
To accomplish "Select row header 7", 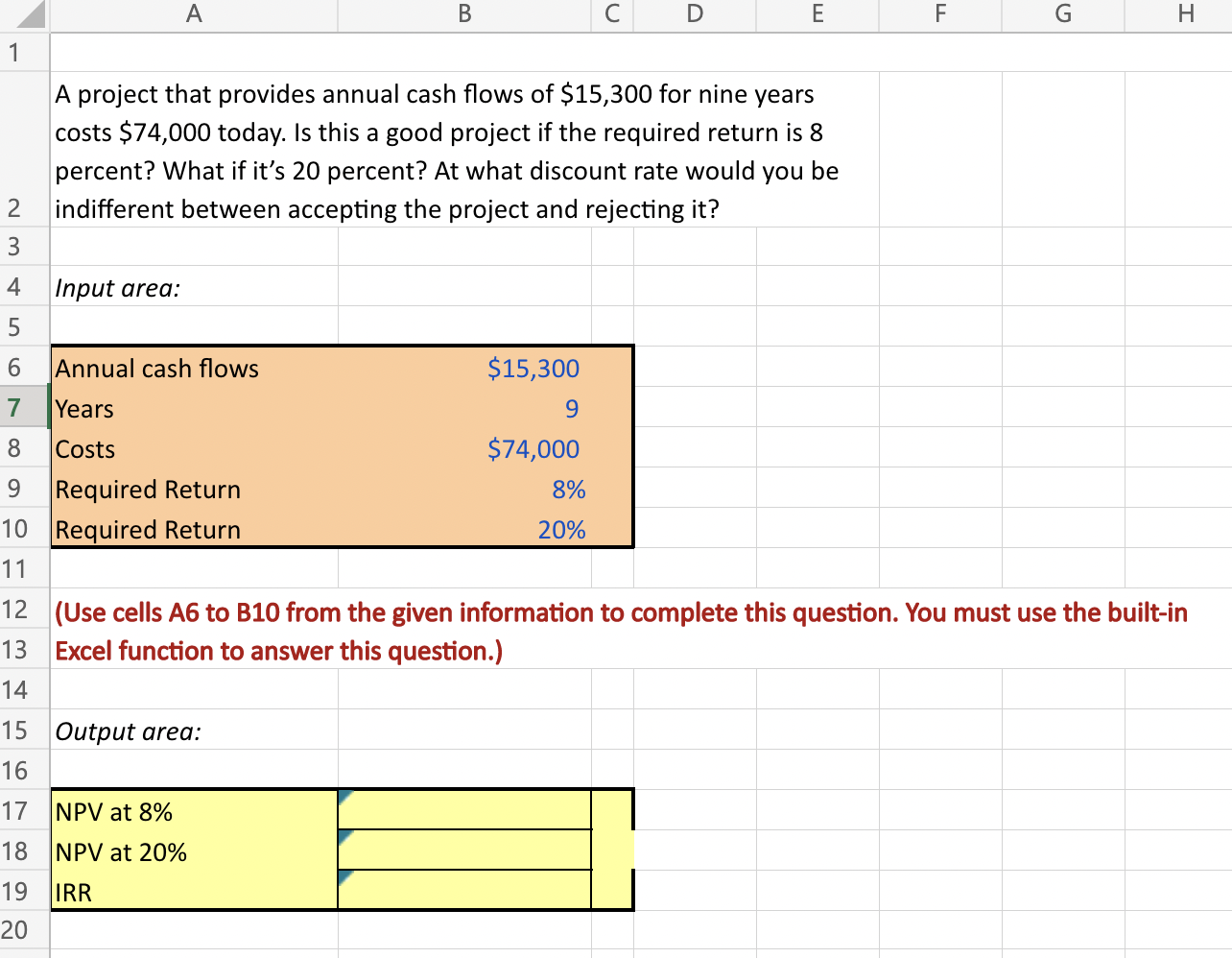I will coord(23,408).
